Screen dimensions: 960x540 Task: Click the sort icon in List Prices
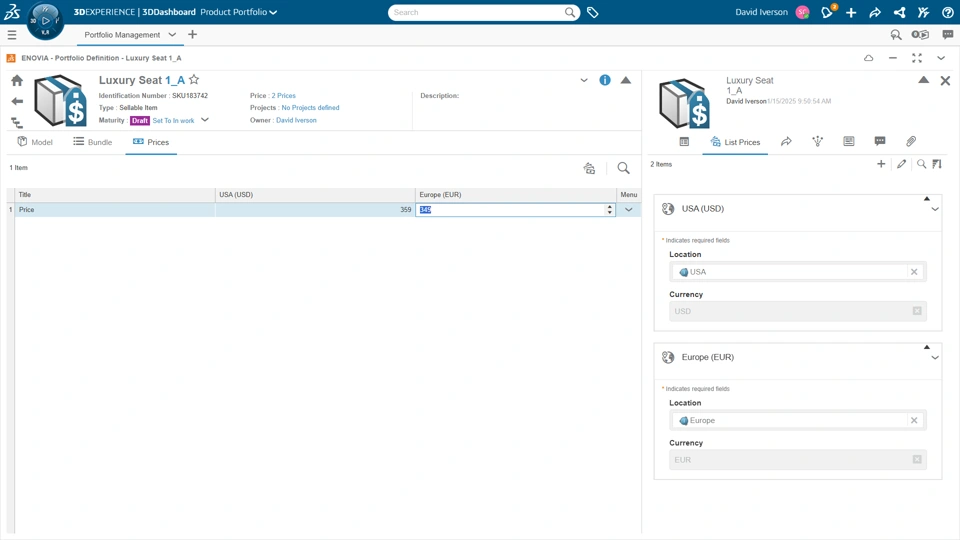click(x=937, y=163)
